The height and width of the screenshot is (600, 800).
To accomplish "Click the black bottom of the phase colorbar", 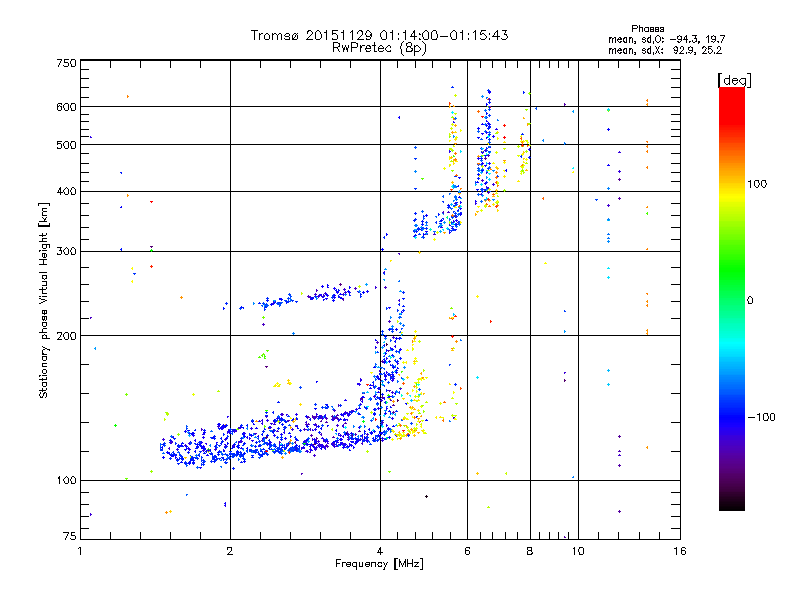I will (732, 505).
